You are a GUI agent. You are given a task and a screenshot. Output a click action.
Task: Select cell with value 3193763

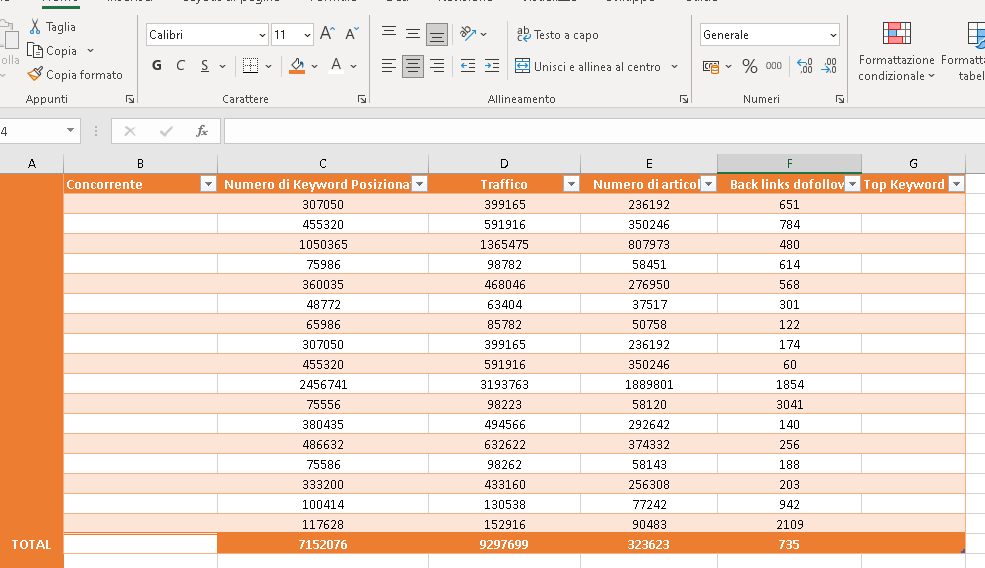click(x=504, y=385)
